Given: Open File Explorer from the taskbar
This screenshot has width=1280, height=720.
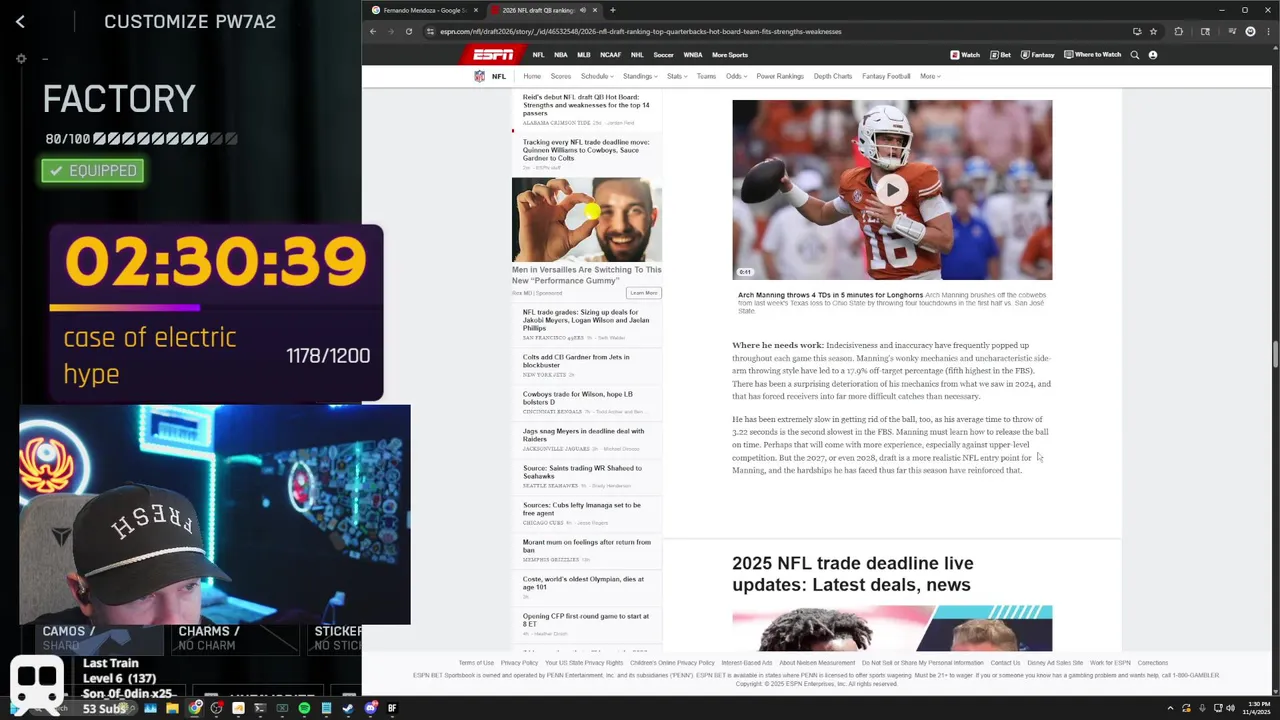Looking at the screenshot, I should pos(172,708).
